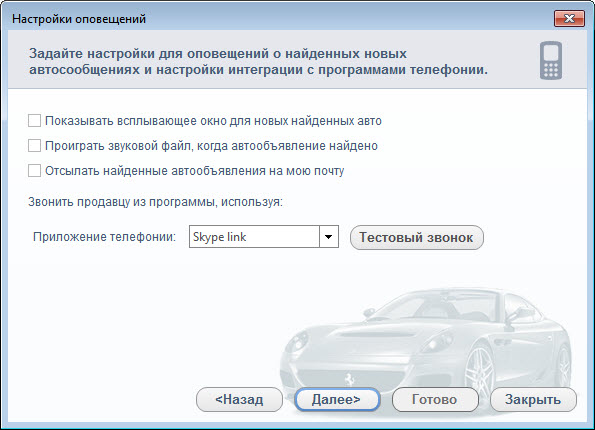Click the bold header instruction text

(258, 61)
